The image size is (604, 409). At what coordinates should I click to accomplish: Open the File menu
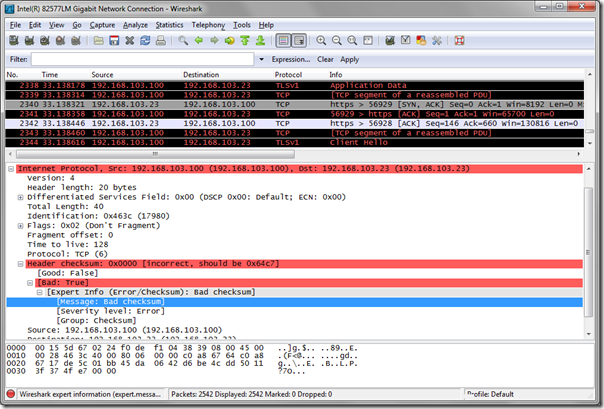point(15,25)
